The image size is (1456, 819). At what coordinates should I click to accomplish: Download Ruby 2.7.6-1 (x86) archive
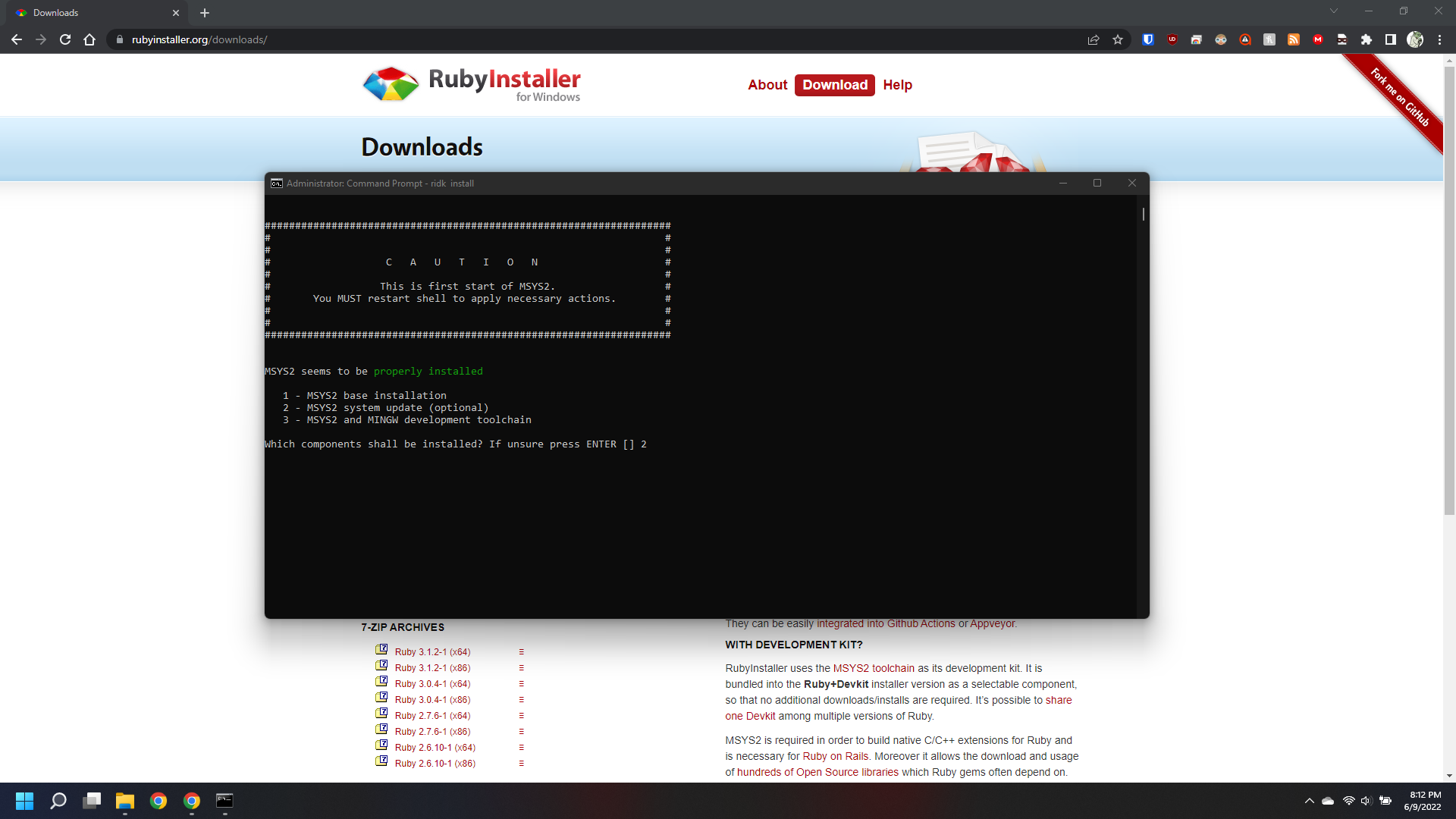[432, 732]
